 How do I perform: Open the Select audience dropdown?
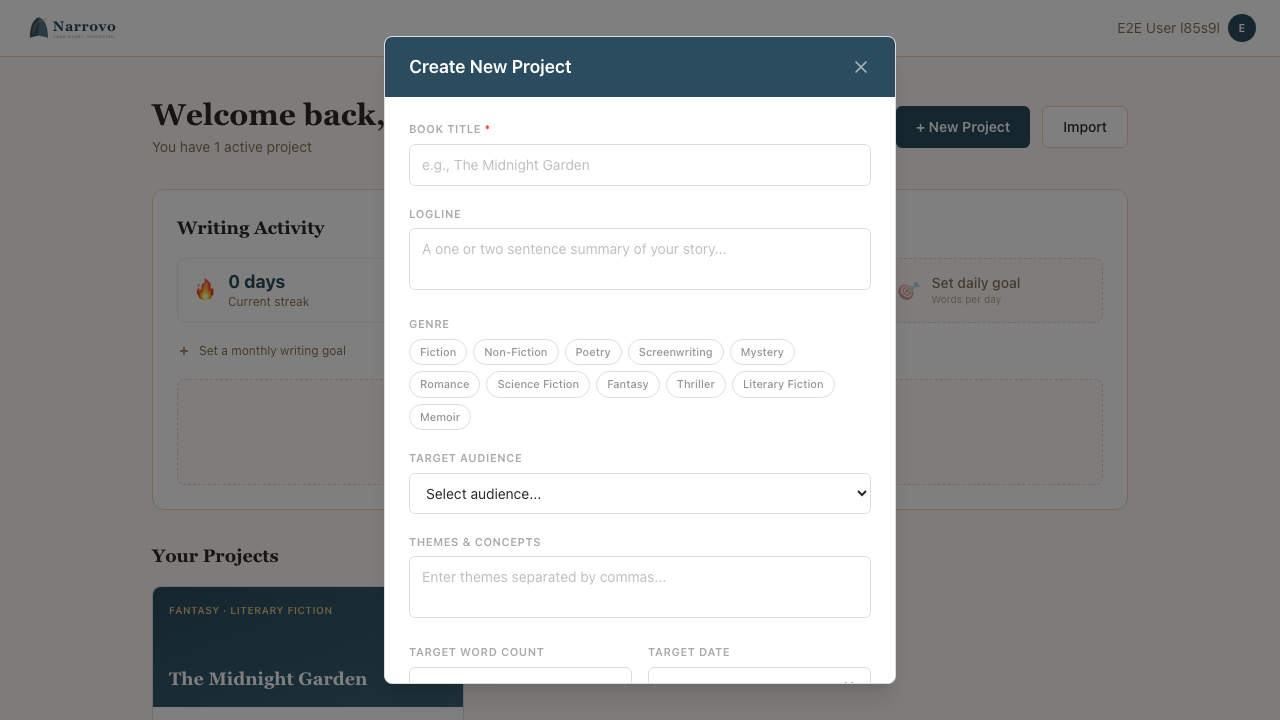[639, 493]
